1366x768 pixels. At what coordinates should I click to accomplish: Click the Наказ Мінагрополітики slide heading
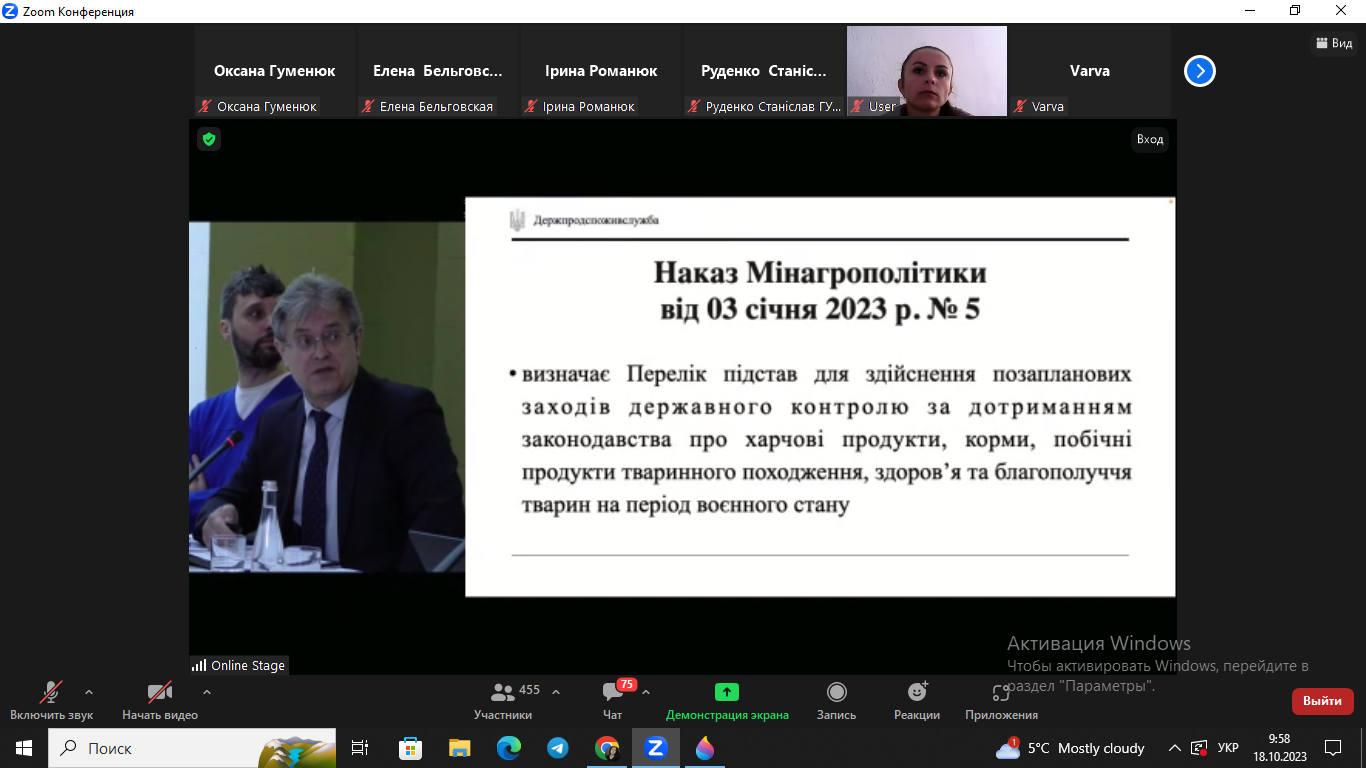[820, 291]
